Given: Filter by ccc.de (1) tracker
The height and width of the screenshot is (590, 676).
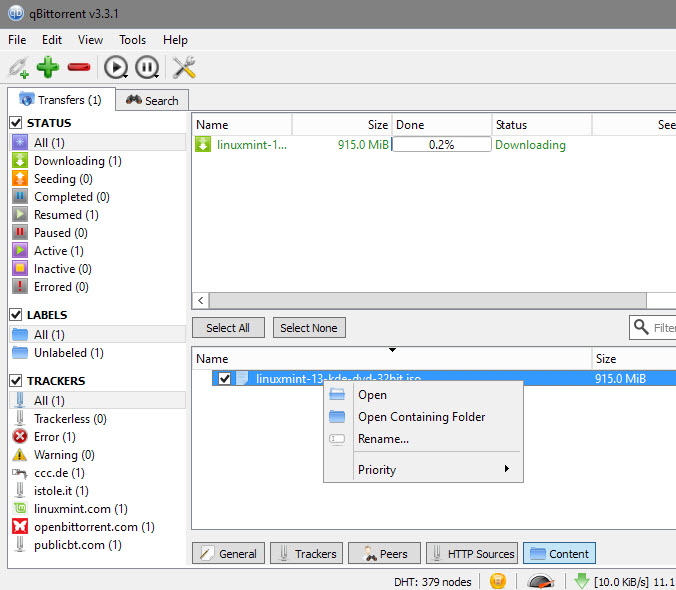Looking at the screenshot, I should point(59,473).
